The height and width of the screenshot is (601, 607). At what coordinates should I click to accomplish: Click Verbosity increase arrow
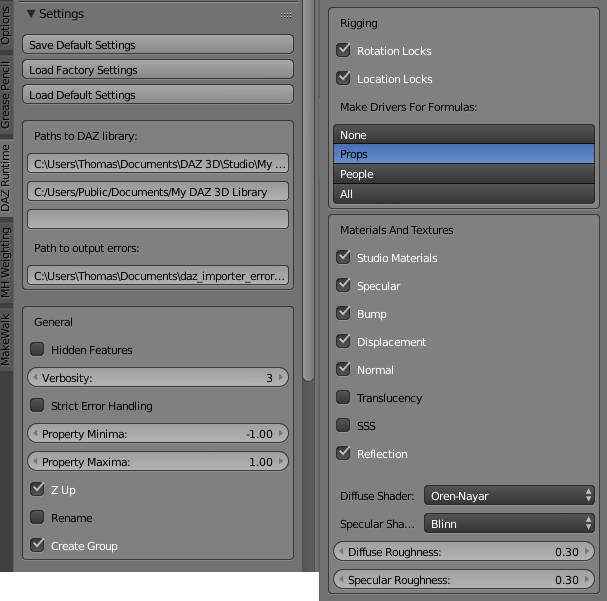click(x=281, y=377)
